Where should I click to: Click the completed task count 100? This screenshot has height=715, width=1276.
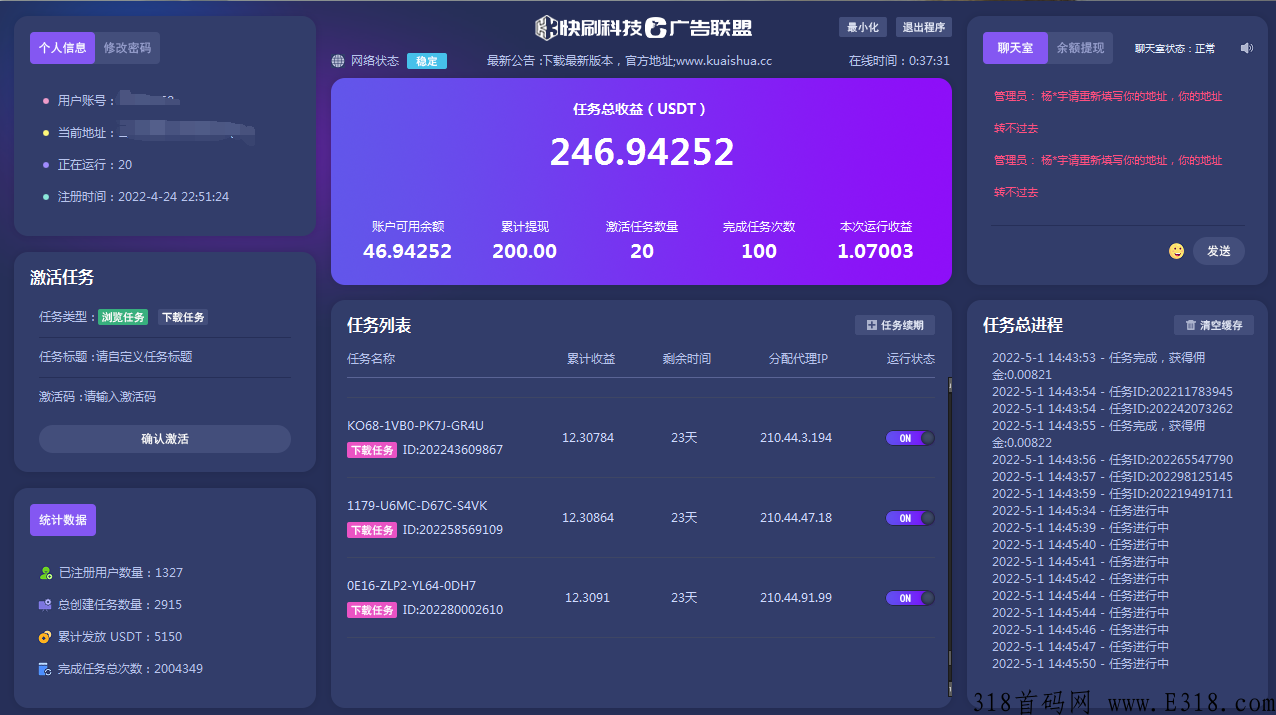[x=759, y=251]
